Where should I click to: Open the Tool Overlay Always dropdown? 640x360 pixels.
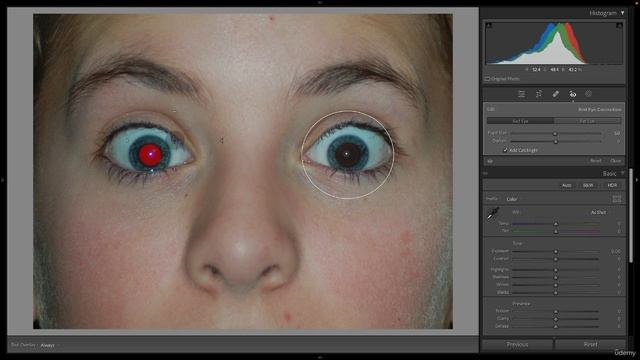point(49,345)
